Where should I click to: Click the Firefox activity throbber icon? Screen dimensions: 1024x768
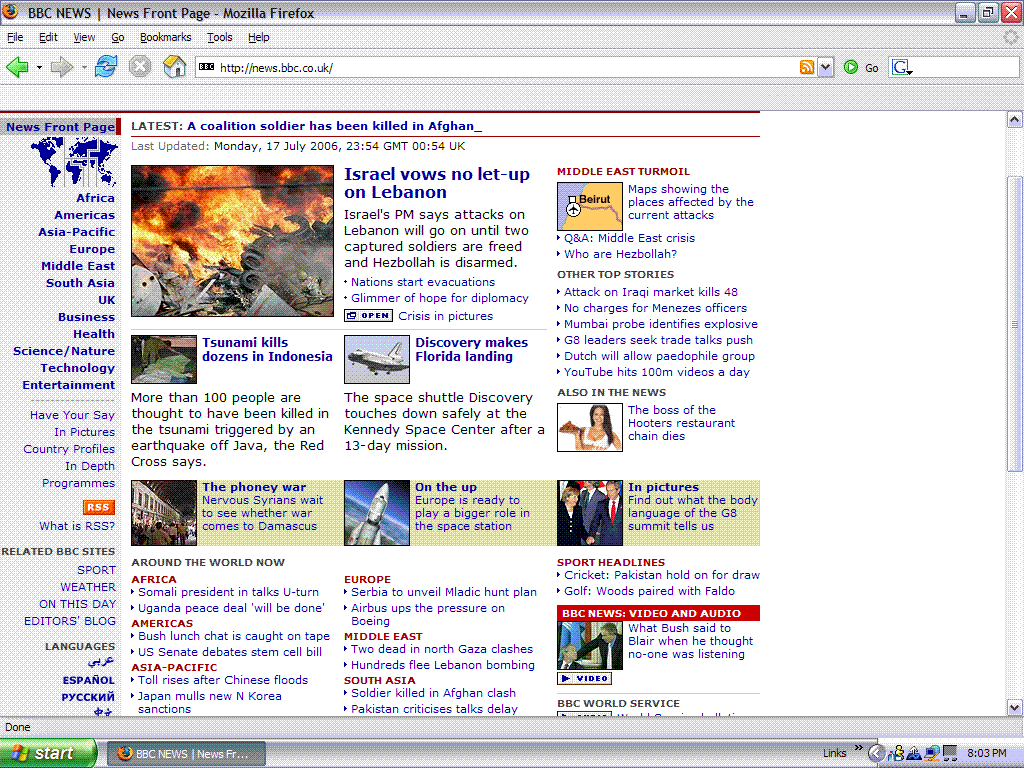1011,37
